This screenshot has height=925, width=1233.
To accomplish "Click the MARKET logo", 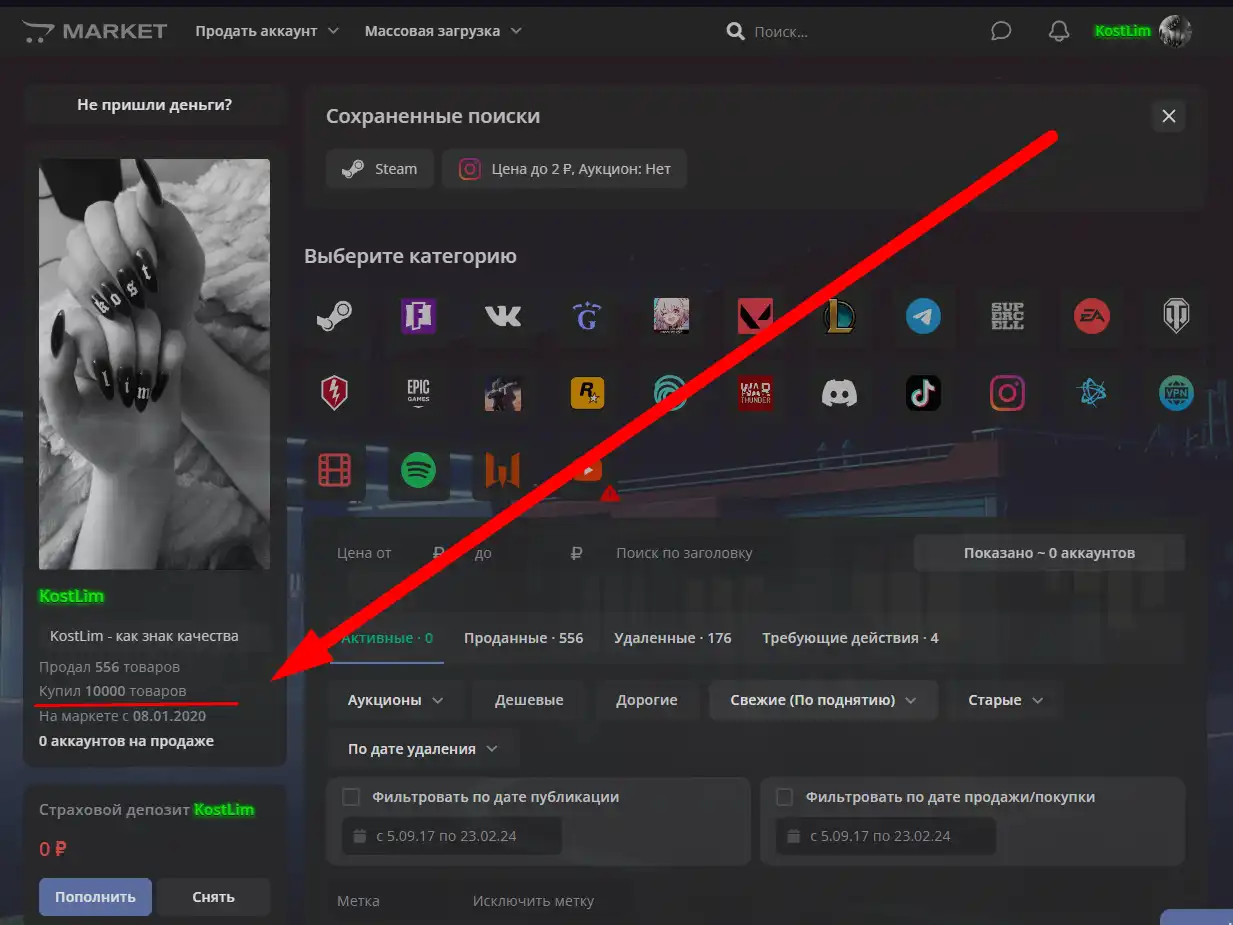I will click(x=95, y=31).
